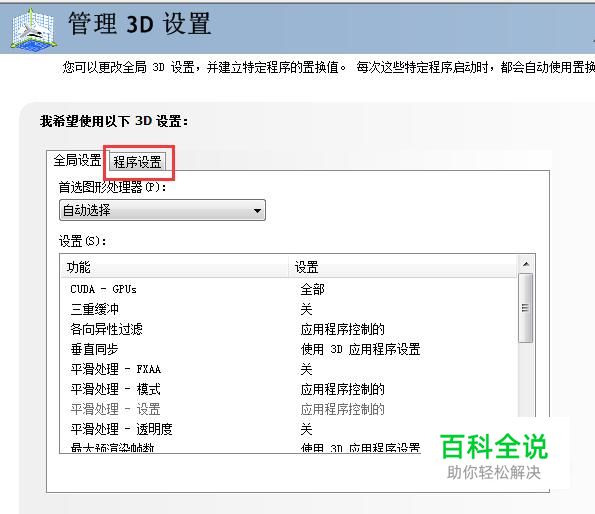Click the 设置 column header
This screenshot has width=595, height=514.
coord(403,267)
